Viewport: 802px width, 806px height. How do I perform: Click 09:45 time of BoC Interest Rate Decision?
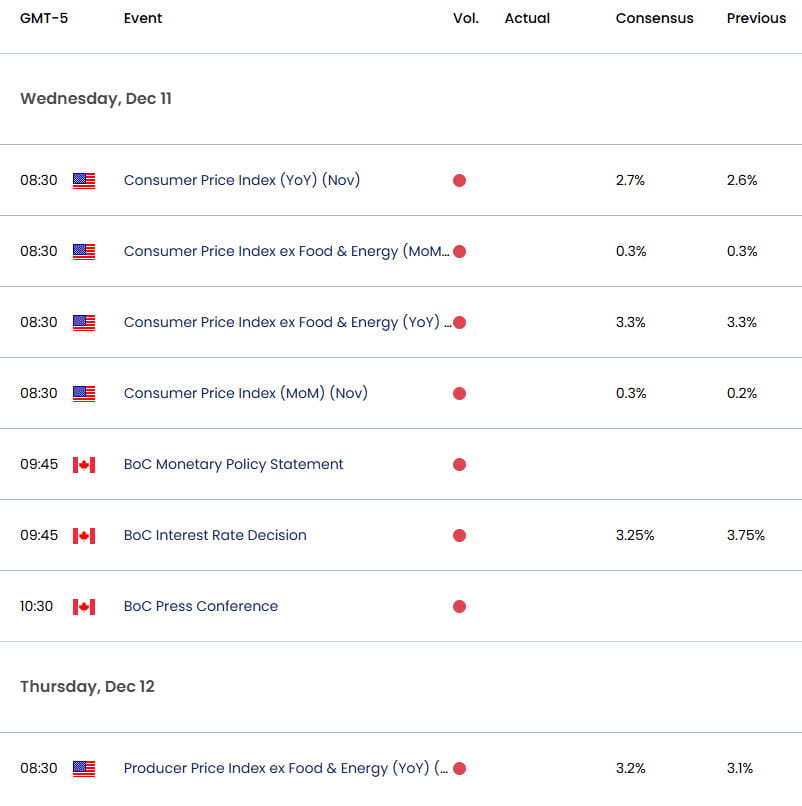click(x=39, y=535)
